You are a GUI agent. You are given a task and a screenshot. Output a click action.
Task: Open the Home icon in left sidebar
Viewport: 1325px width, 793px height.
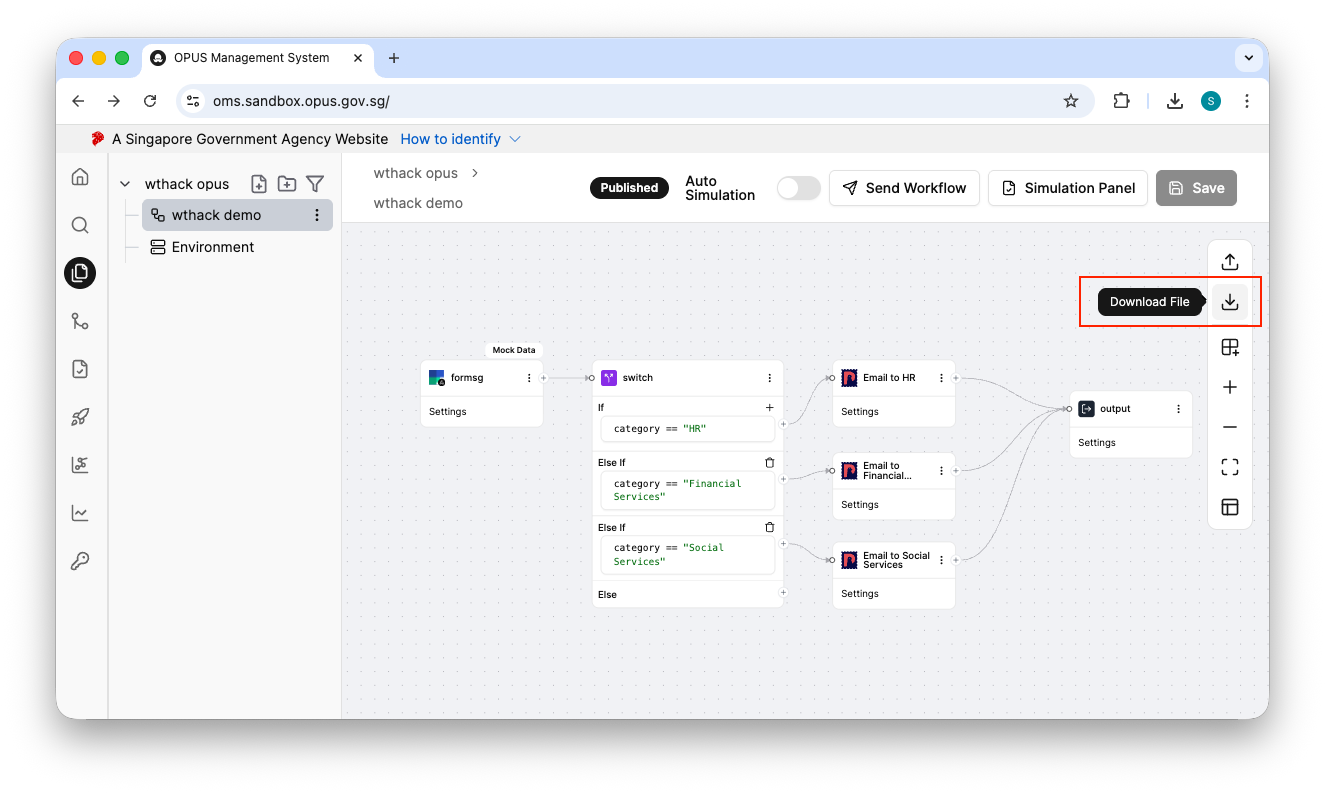[80, 177]
